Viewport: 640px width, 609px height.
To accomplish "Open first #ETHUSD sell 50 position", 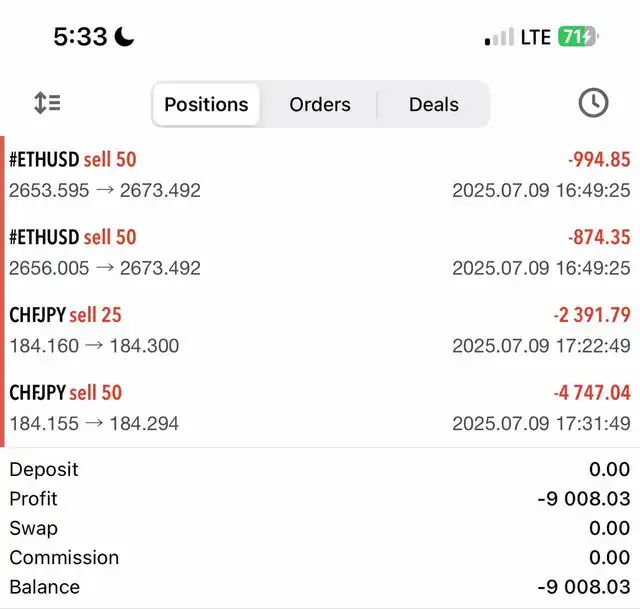I will (x=320, y=175).
